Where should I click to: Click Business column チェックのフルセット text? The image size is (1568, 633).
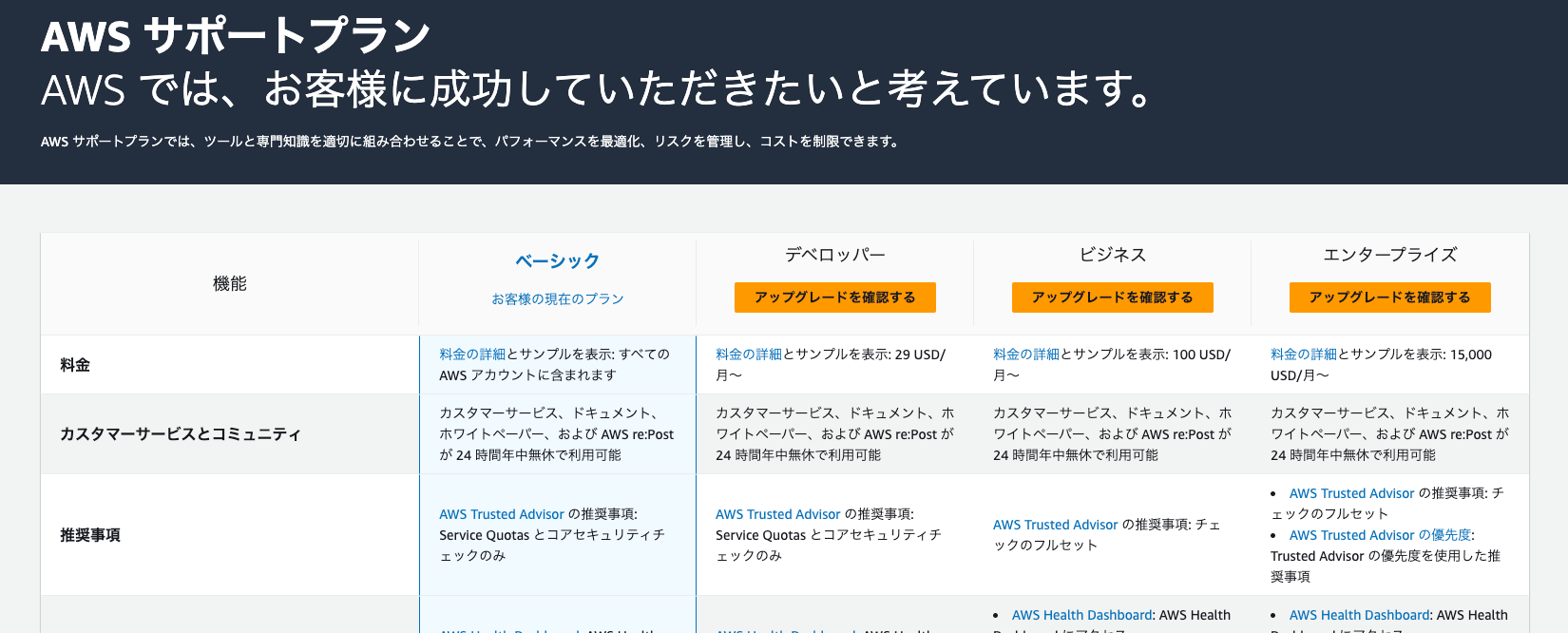[1107, 535]
